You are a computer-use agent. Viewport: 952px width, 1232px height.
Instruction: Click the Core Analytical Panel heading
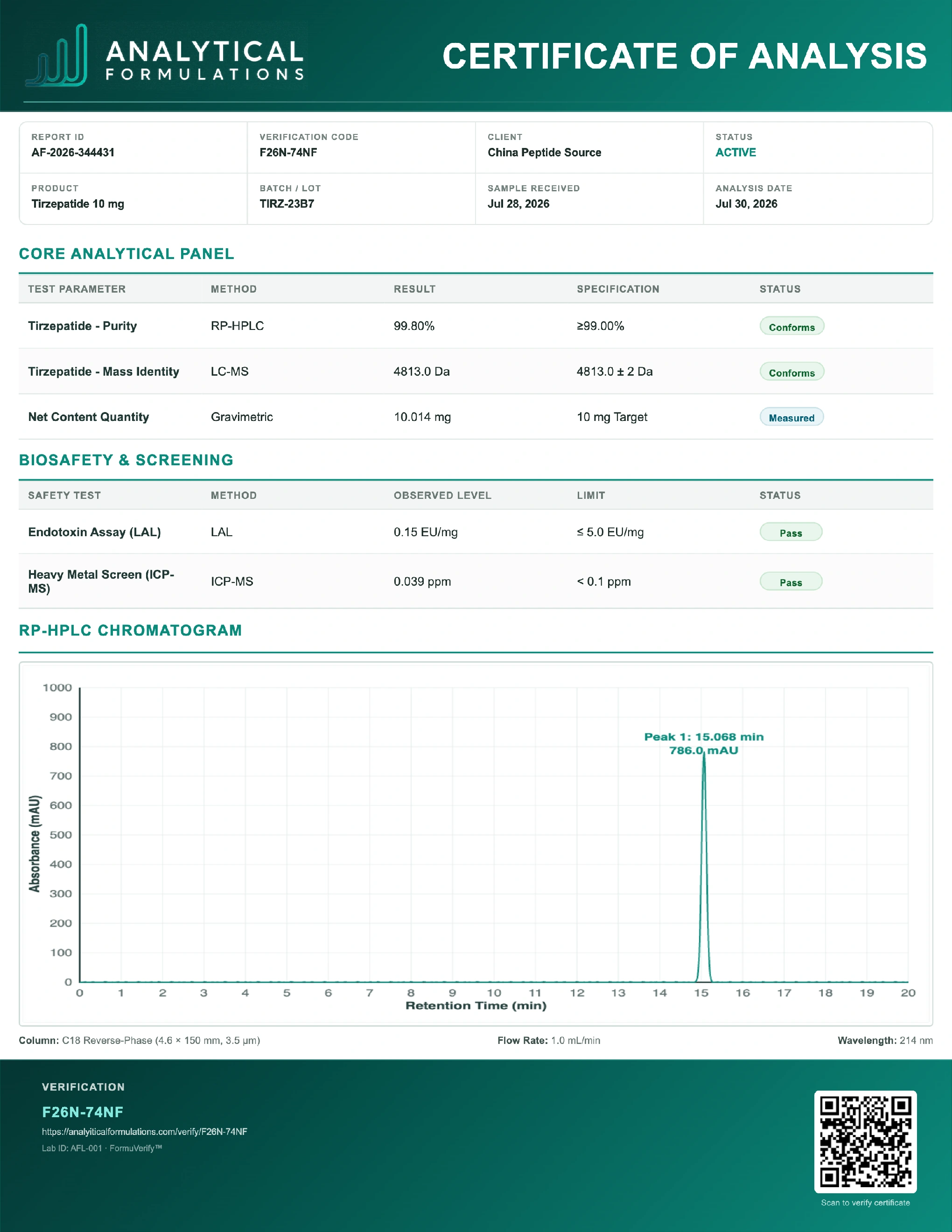tap(126, 254)
